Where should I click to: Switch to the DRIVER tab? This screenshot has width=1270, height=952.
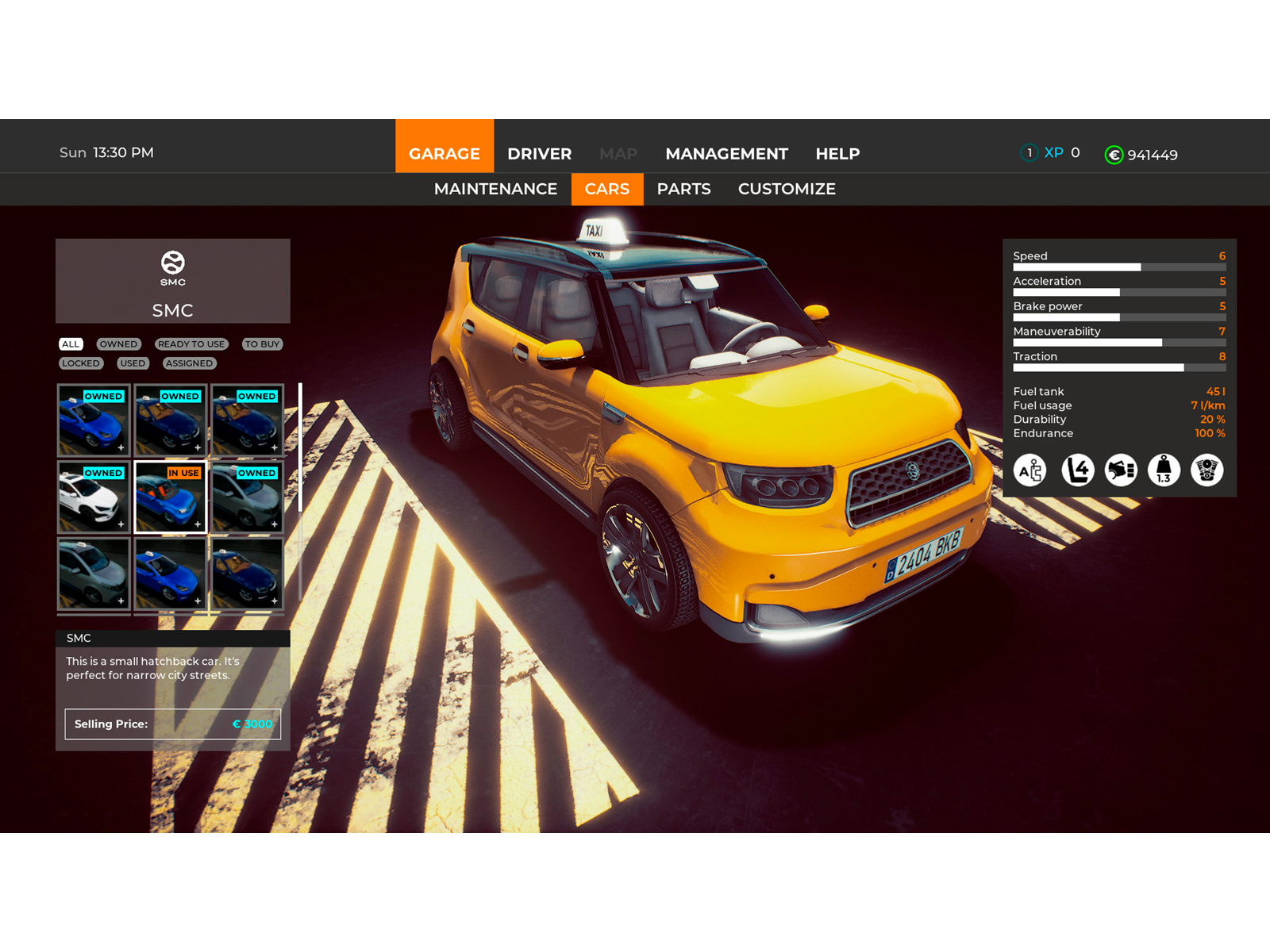[540, 154]
